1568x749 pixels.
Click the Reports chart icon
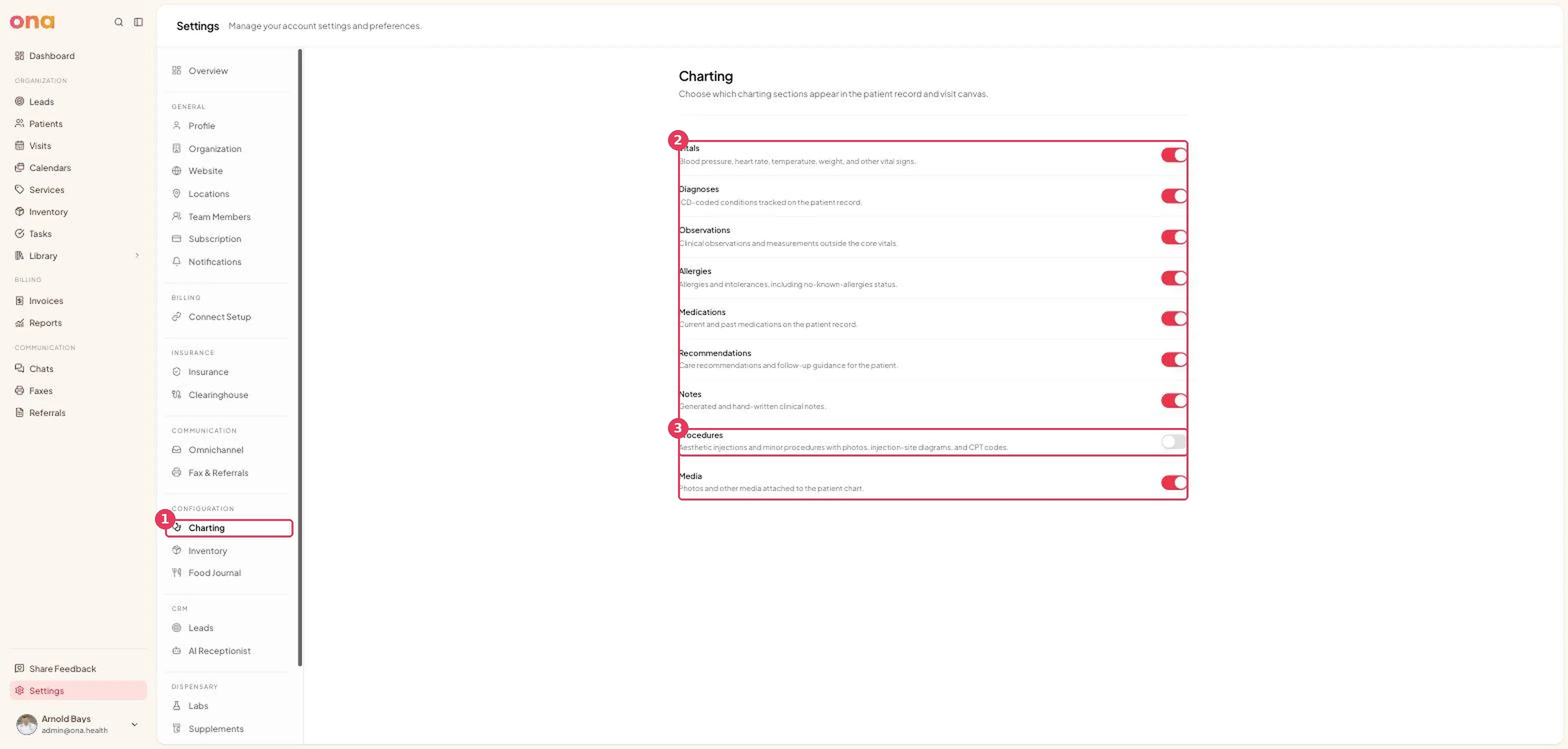19,322
